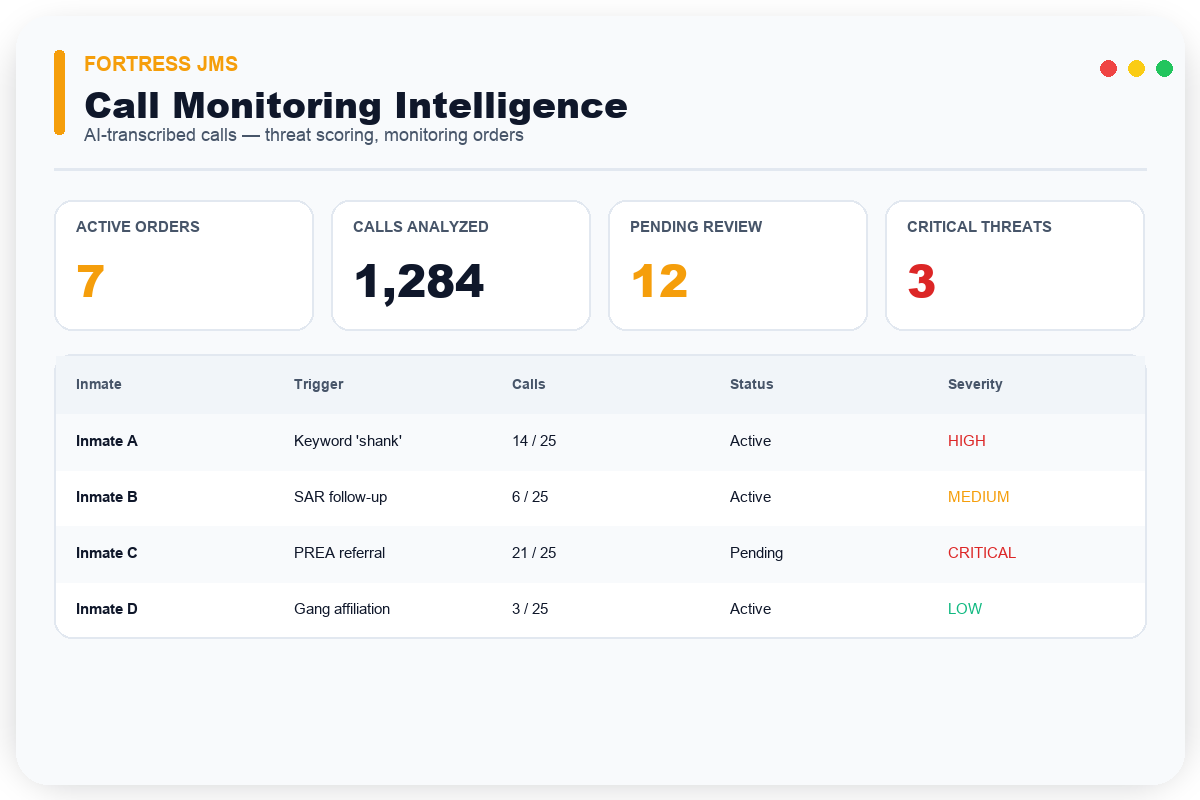Open the Active Orders card

[x=184, y=265]
